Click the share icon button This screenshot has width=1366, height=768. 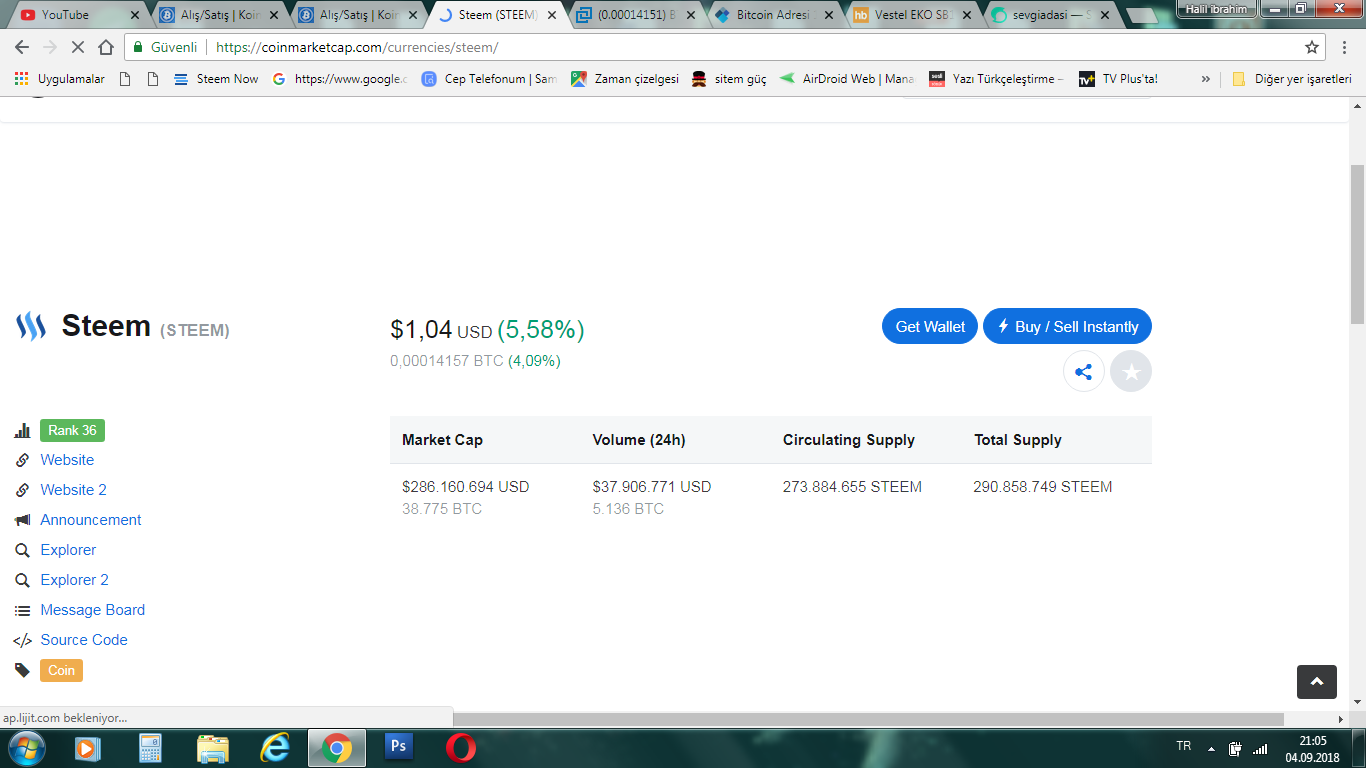(x=1083, y=372)
